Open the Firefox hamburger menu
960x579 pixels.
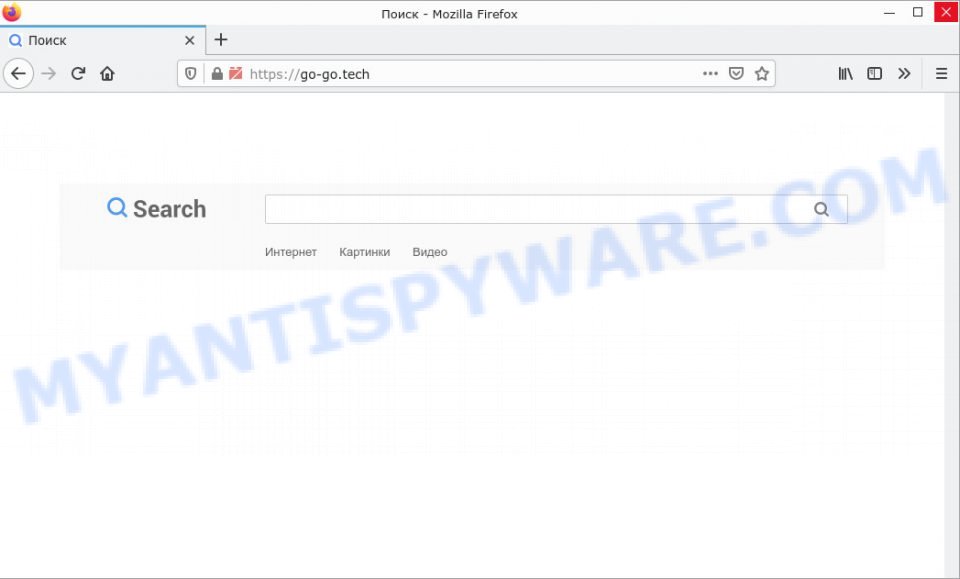[x=942, y=74]
